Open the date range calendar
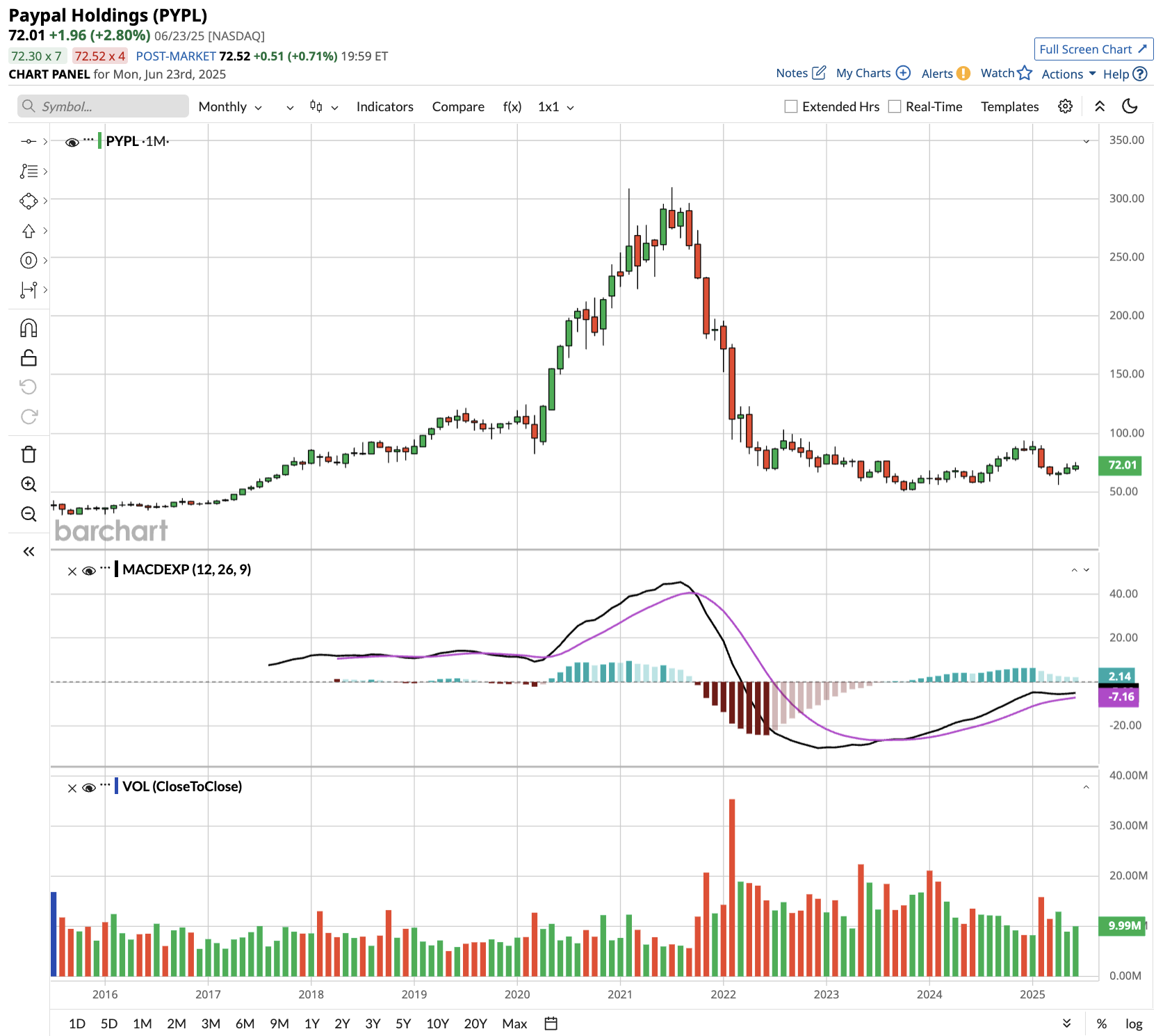The image size is (1172, 1036). [x=551, y=1023]
